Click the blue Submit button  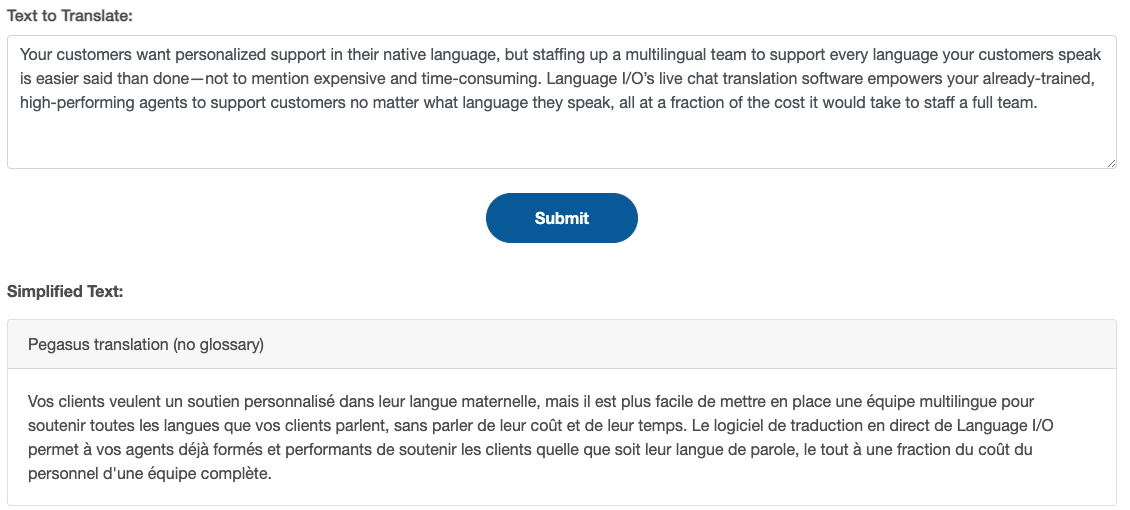(x=561, y=218)
